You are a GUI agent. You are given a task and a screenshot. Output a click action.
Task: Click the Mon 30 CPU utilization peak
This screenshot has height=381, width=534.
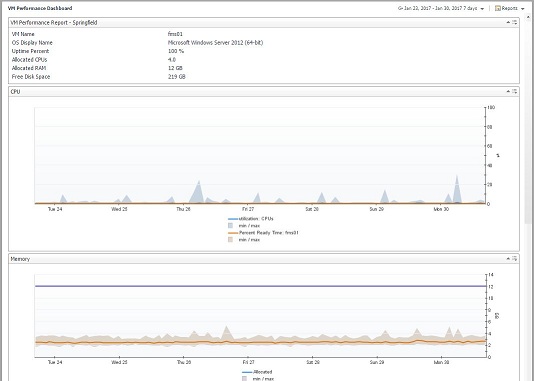click(457, 191)
